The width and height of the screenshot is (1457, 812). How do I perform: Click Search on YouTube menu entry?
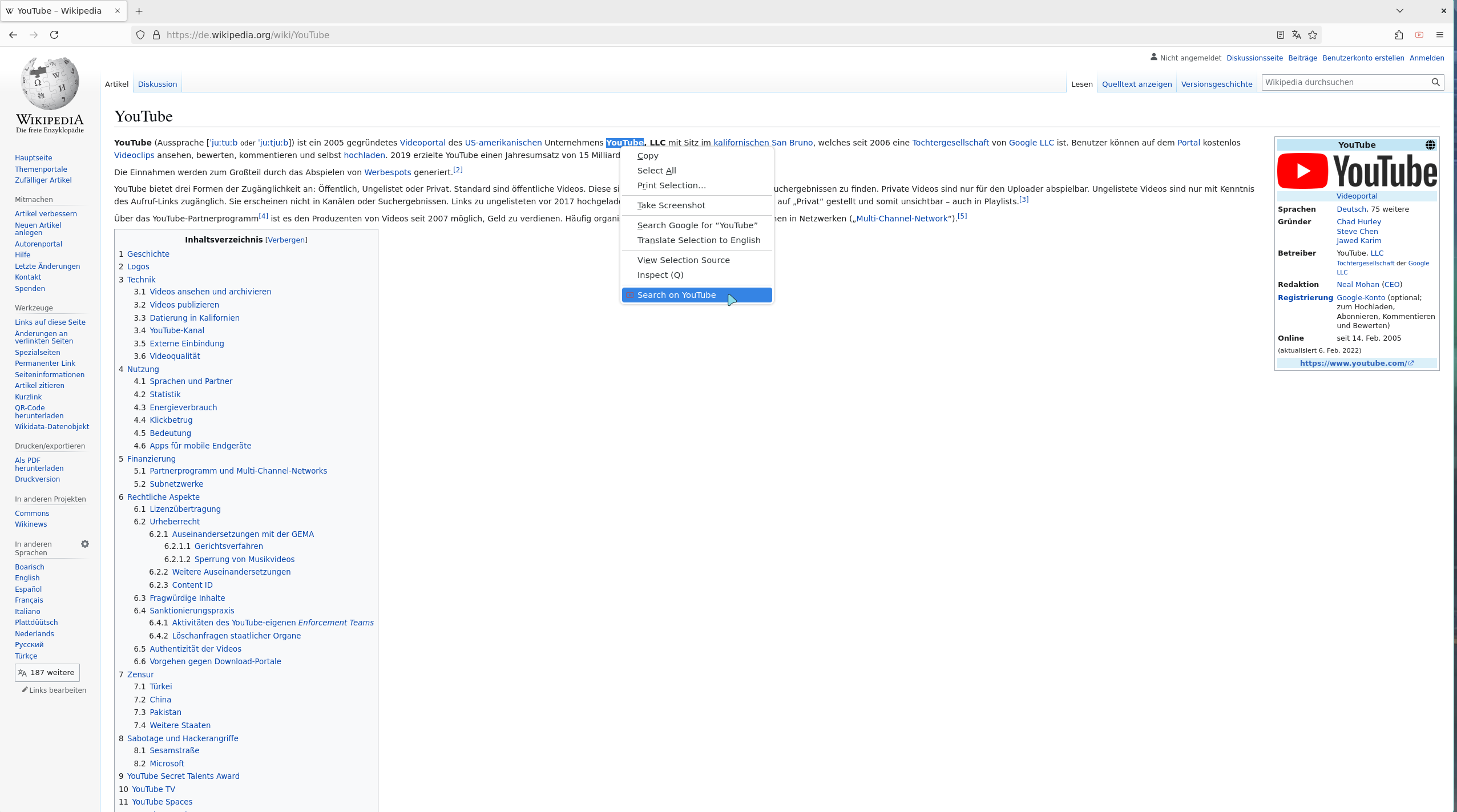click(697, 295)
